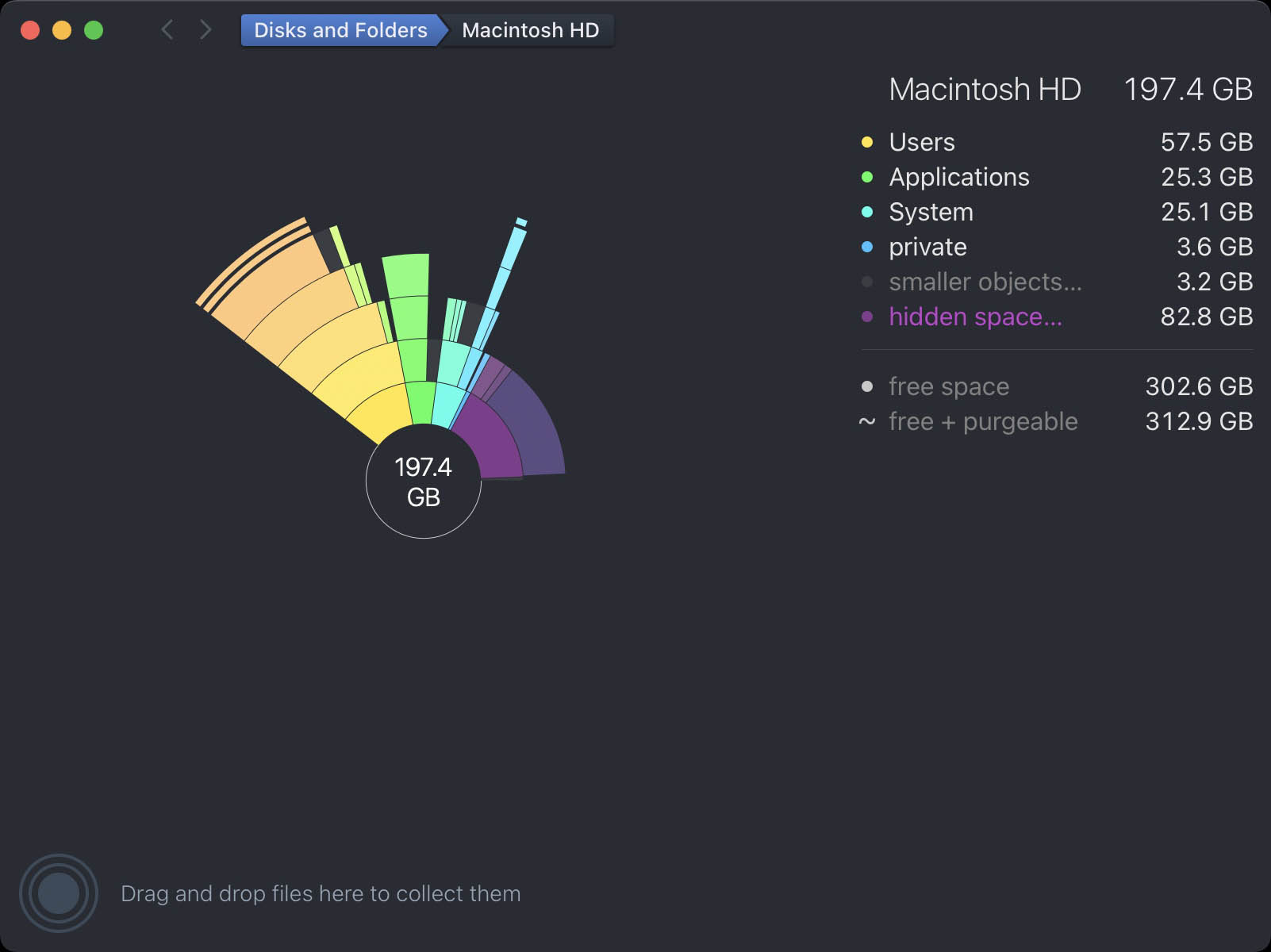Select the Macintosh HD breadcrumb
This screenshot has width=1271, height=952.
click(530, 30)
